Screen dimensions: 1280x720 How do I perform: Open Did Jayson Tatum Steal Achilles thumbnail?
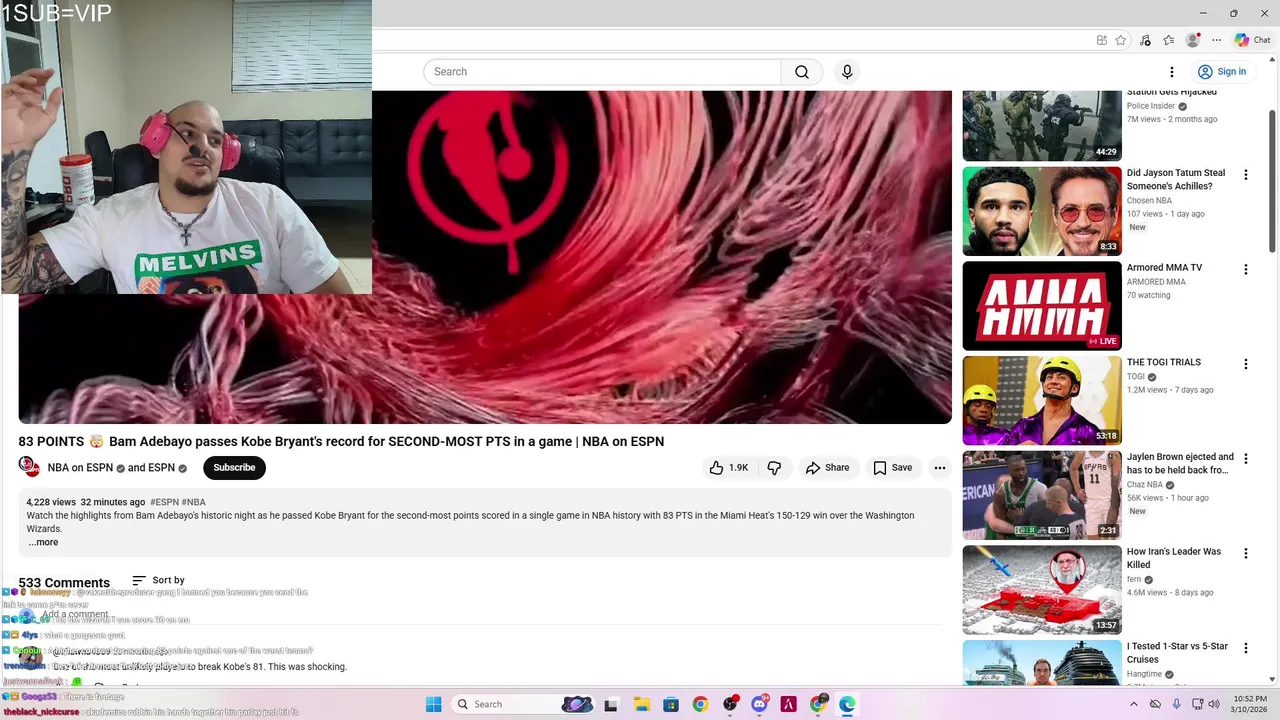point(1042,211)
